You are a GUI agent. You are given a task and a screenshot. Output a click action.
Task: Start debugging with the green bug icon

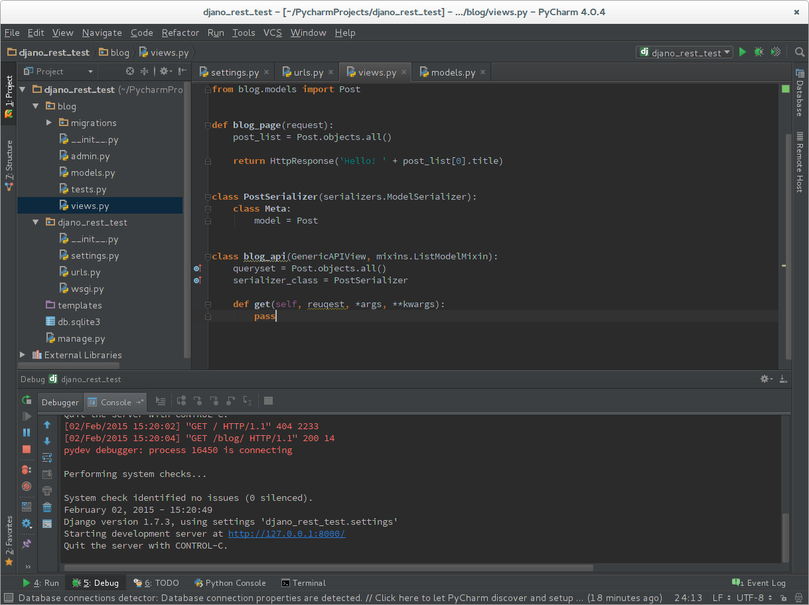click(758, 52)
